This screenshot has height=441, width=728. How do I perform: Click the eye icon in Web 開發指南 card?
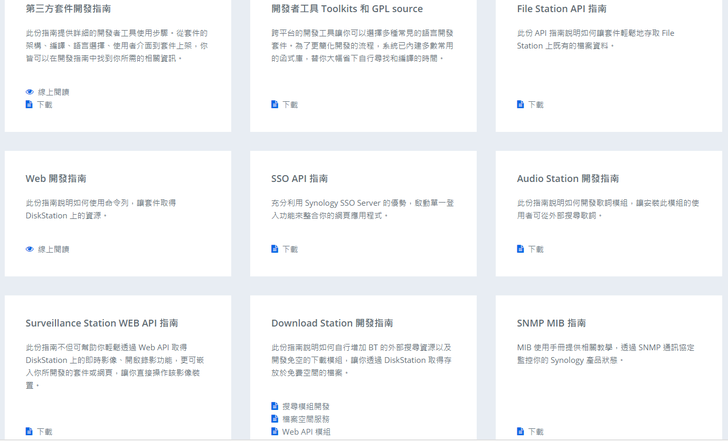click(29, 249)
